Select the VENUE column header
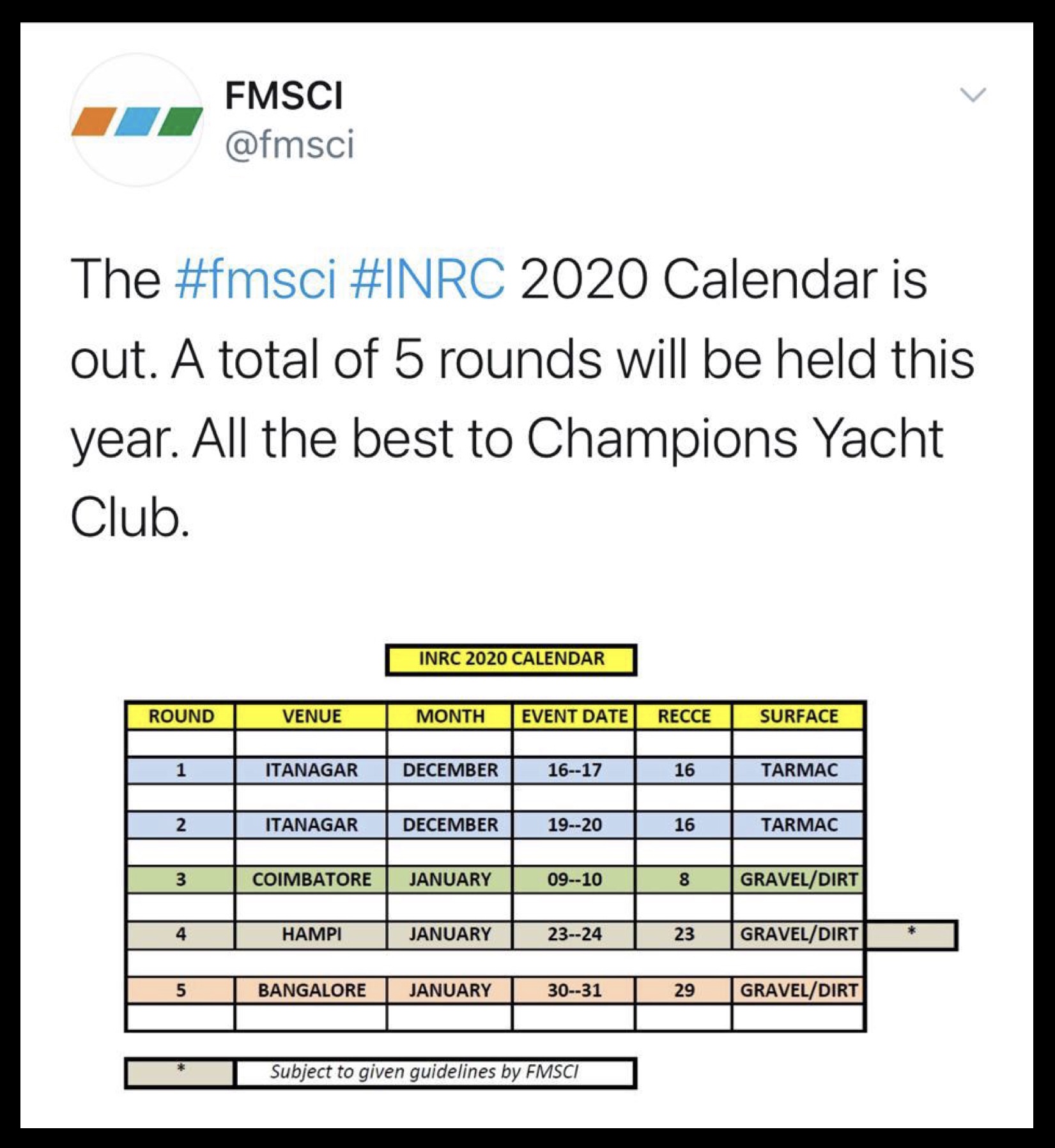1055x1148 pixels. [311, 716]
